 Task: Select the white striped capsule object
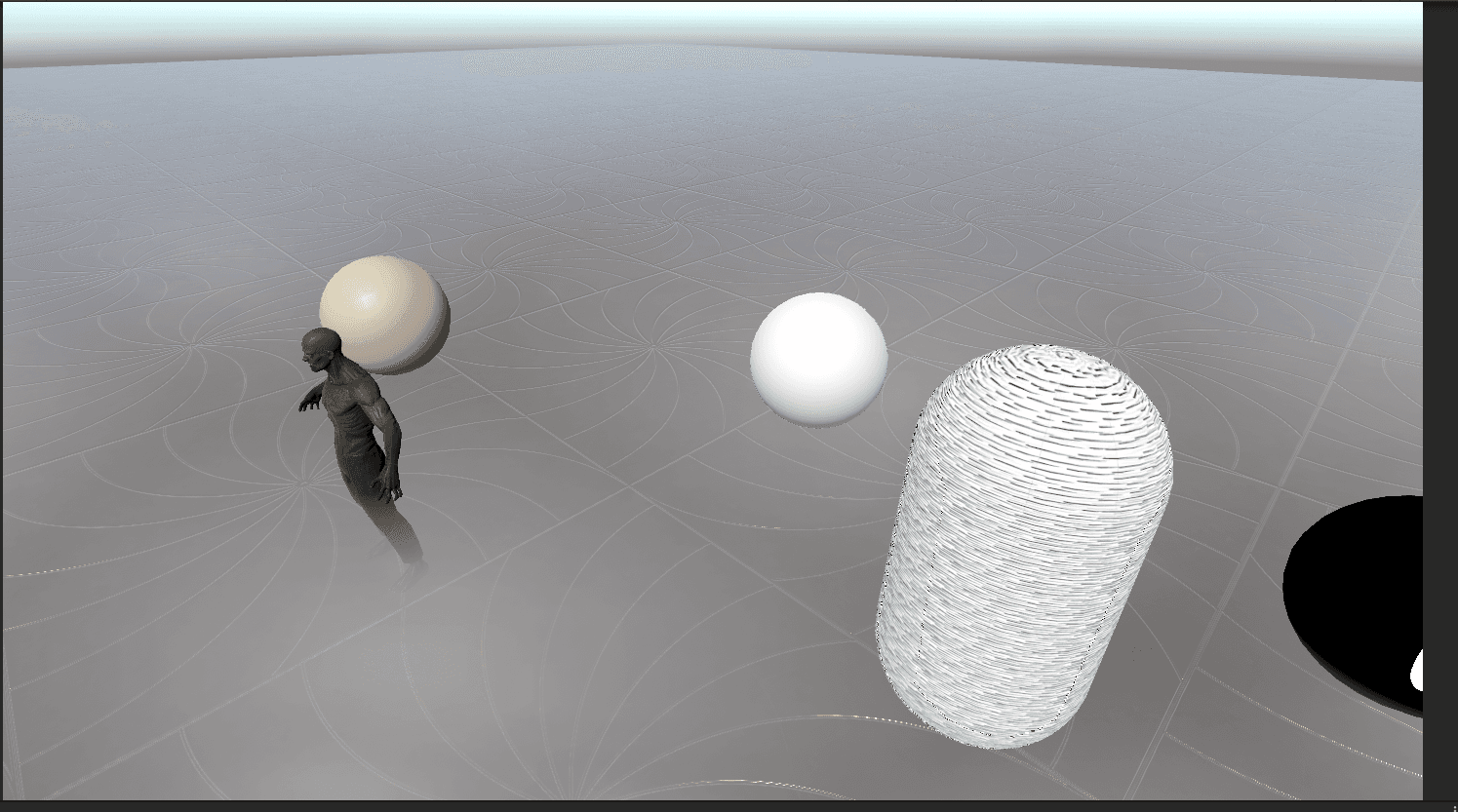pos(1023,547)
